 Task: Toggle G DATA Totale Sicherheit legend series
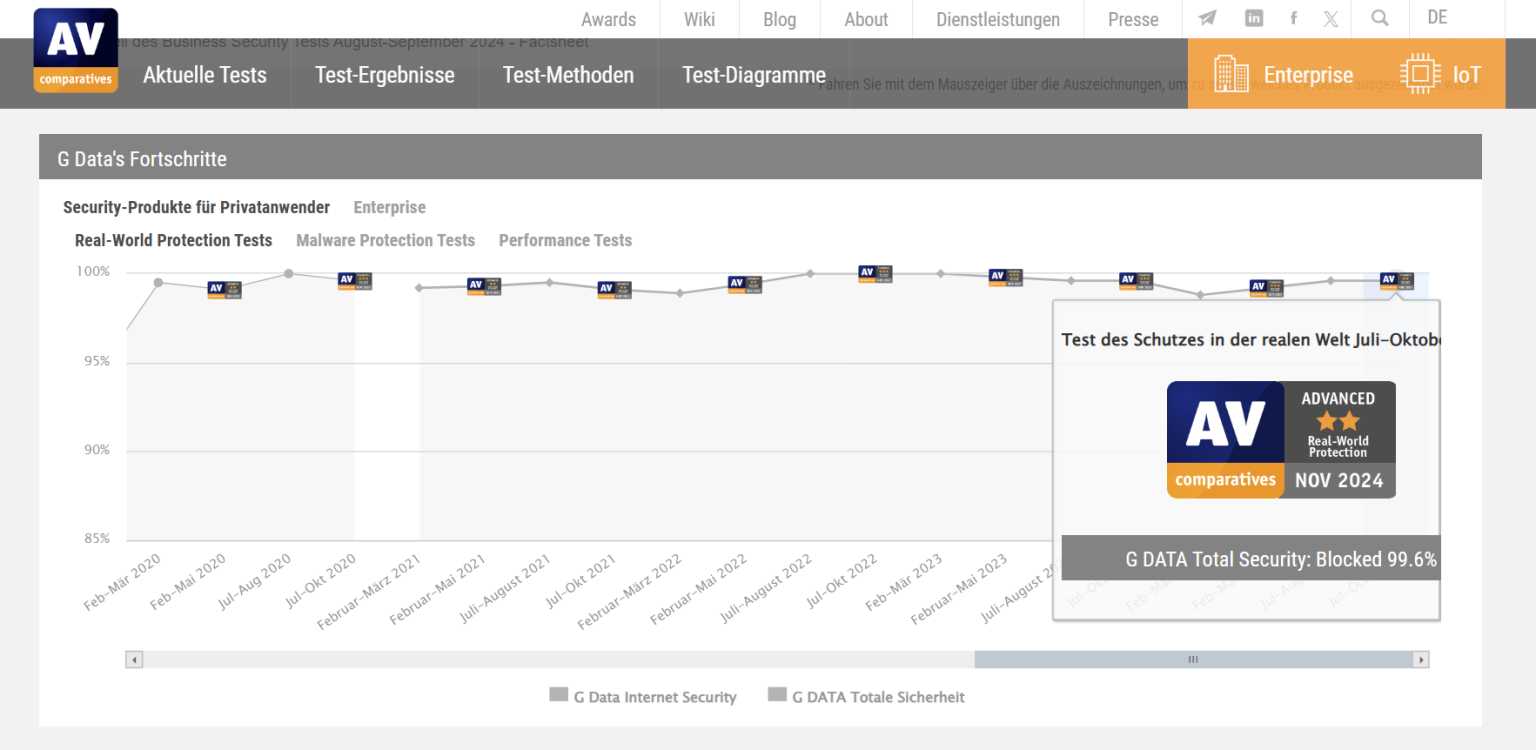pyautogui.click(x=866, y=697)
